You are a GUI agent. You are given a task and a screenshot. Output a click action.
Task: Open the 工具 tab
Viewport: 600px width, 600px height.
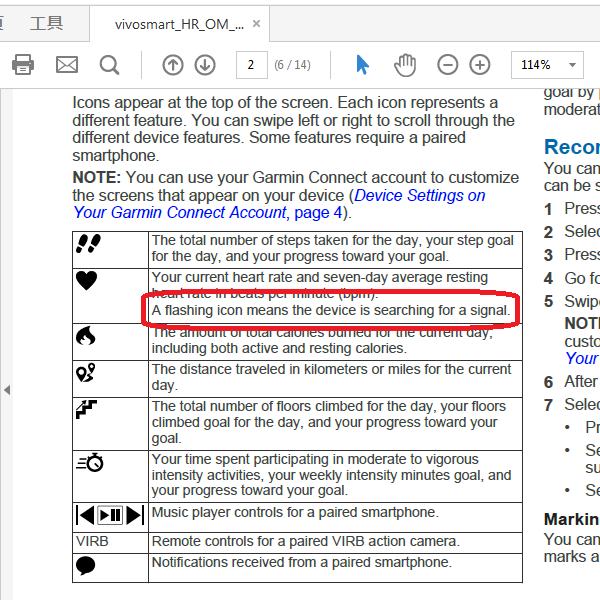[x=47, y=23]
